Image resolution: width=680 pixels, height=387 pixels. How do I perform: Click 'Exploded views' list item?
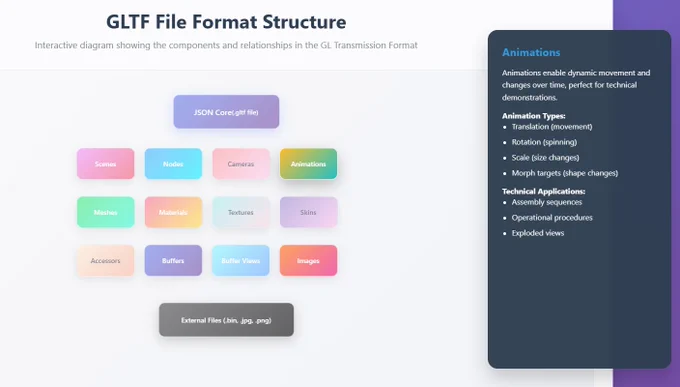click(537, 233)
